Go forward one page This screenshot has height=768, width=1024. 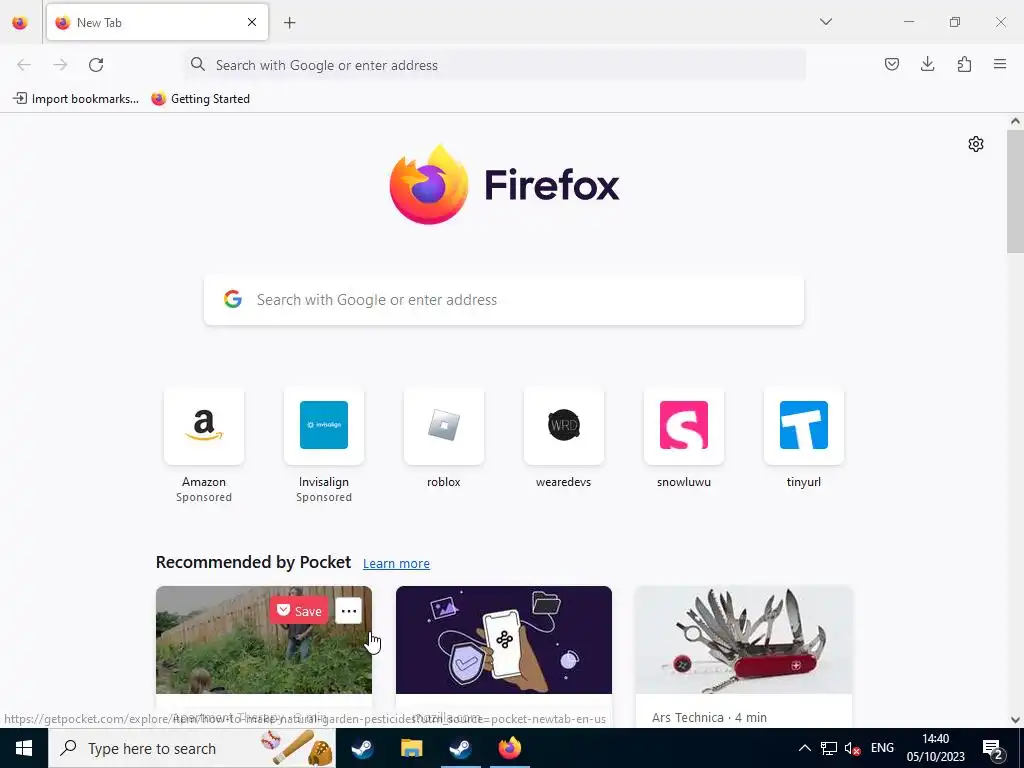click(x=60, y=65)
